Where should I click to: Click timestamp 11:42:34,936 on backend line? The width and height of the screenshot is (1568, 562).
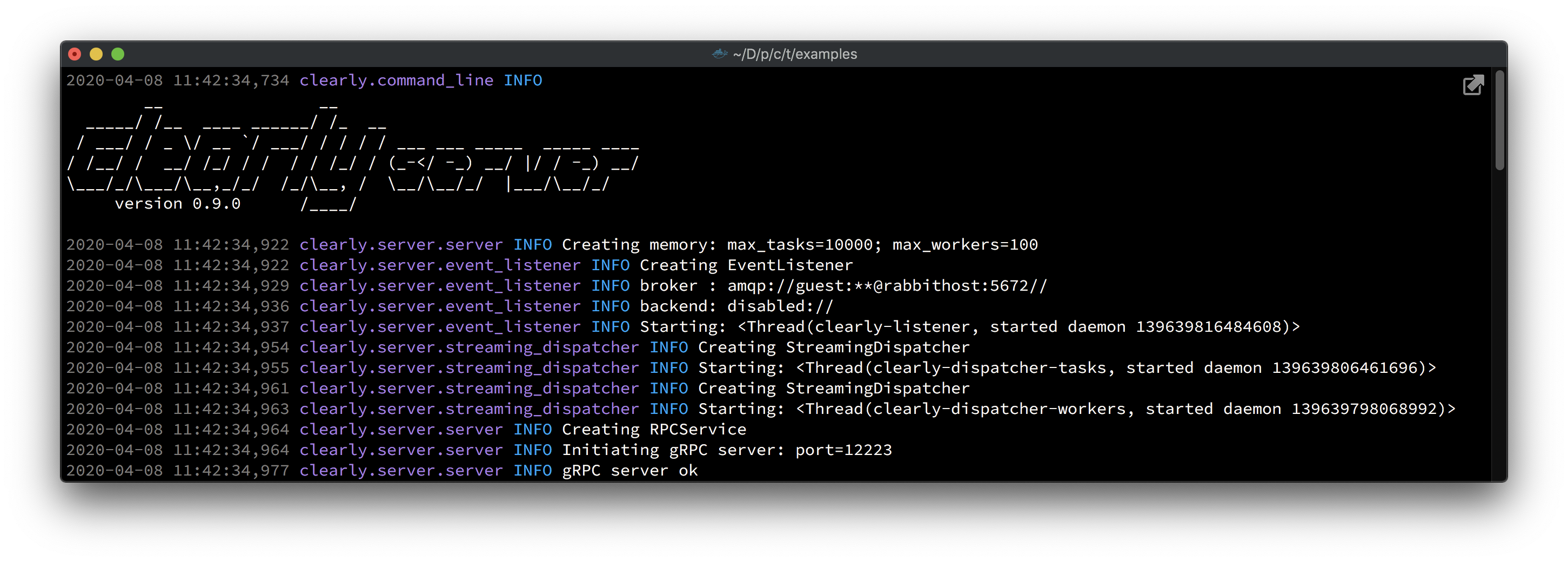pos(231,306)
